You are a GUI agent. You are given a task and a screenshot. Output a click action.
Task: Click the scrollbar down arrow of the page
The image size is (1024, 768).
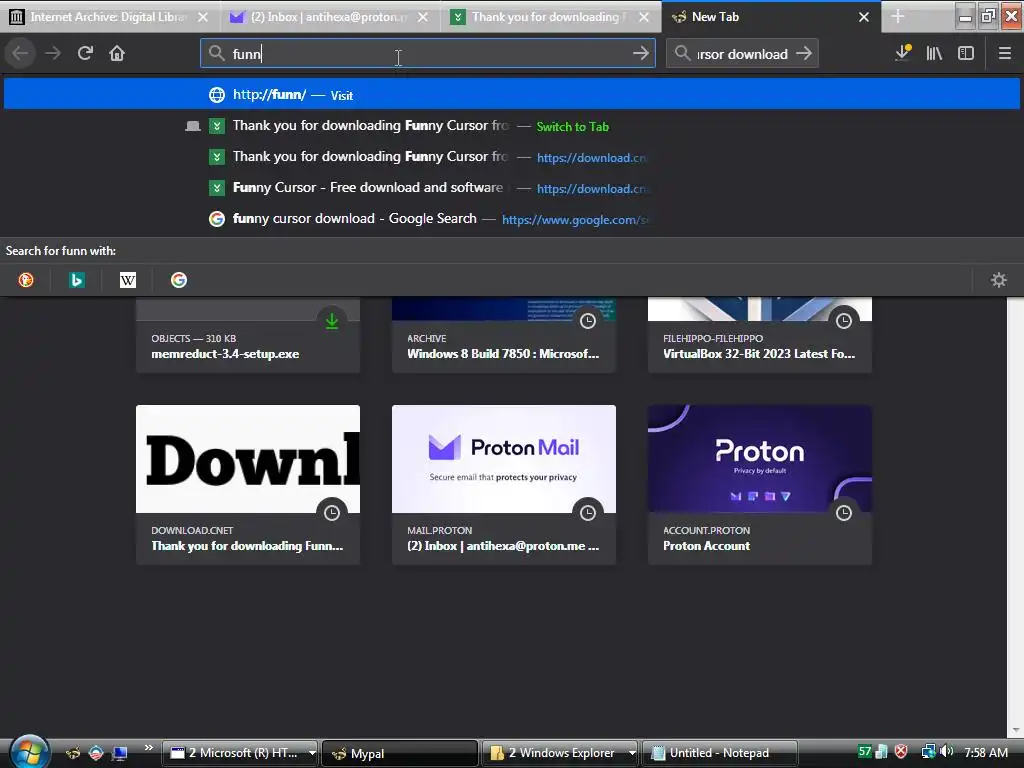click(x=1016, y=730)
